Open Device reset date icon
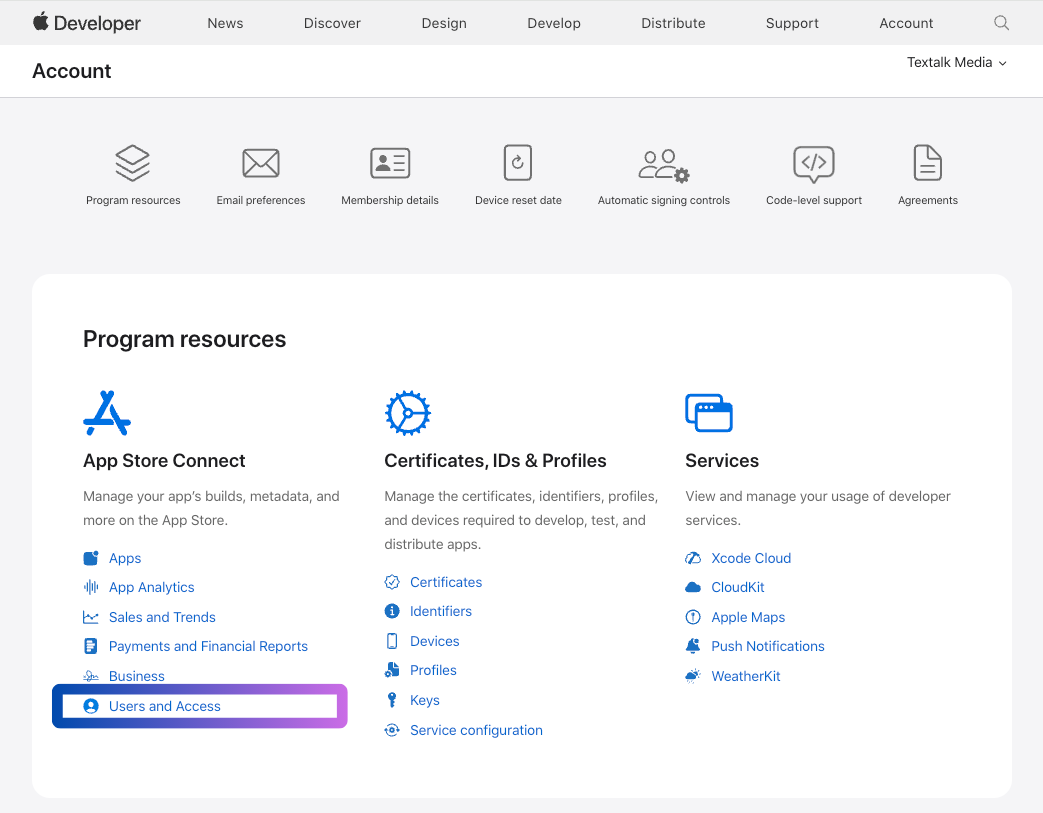 coord(518,163)
